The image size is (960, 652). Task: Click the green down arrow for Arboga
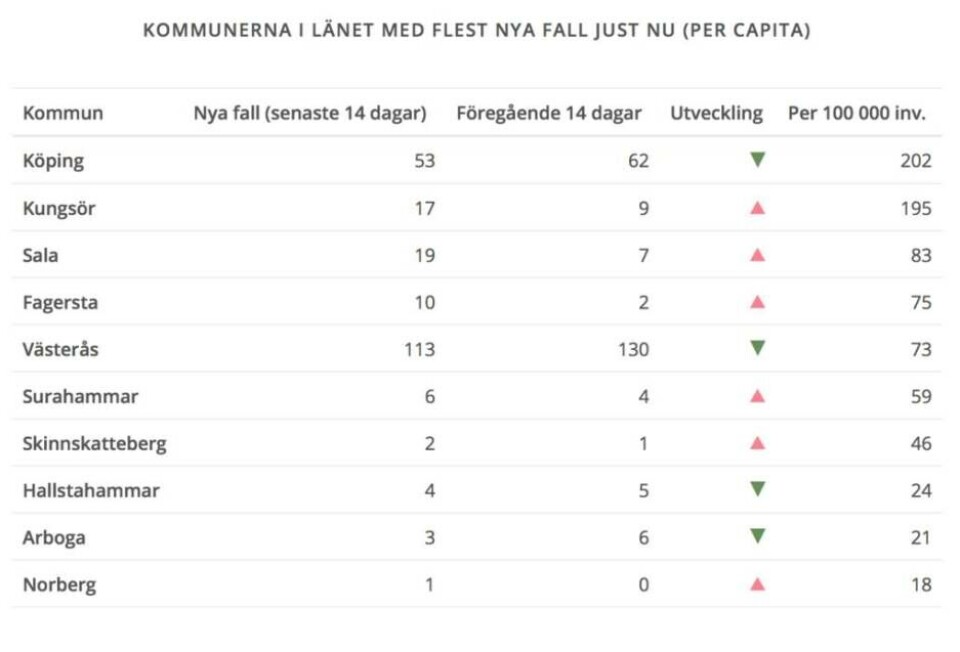[757, 536]
